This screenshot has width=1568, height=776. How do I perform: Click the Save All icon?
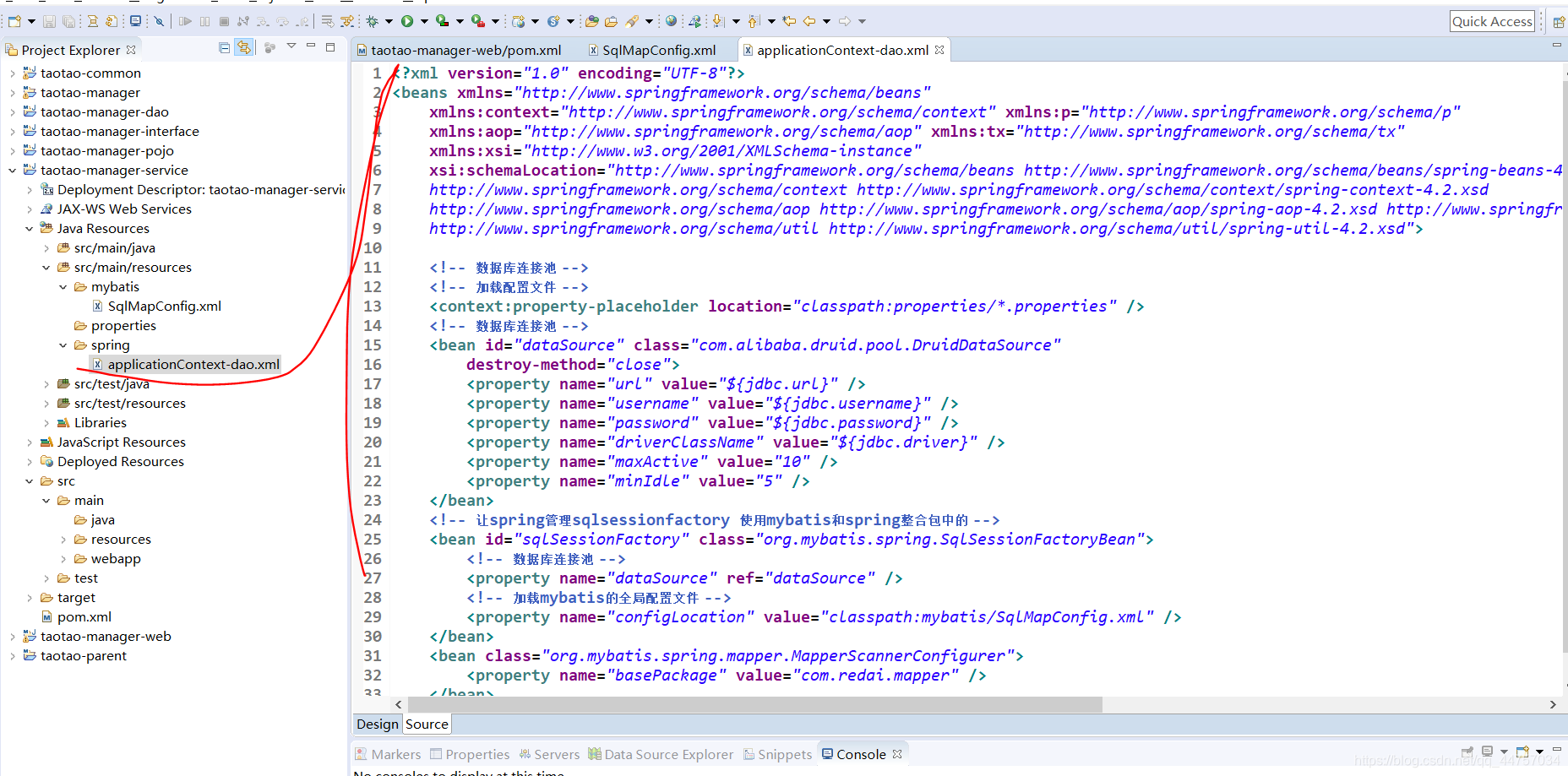coord(68,21)
